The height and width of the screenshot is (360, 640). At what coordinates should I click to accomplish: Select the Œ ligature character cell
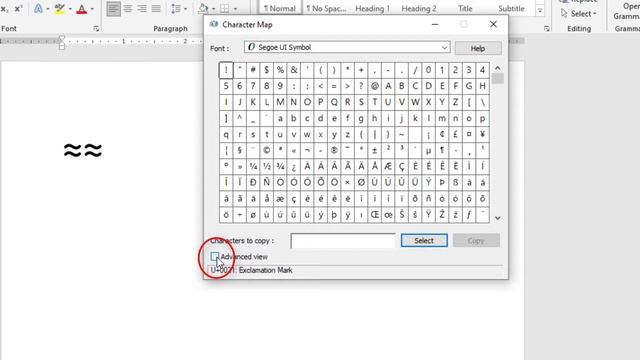point(375,215)
